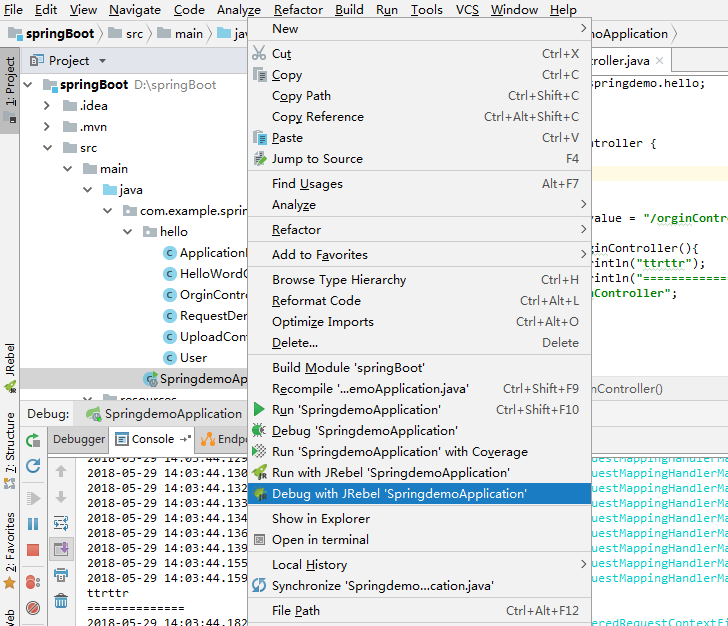Click the console Down stack trace arrow
The image size is (728, 626).
61,497
